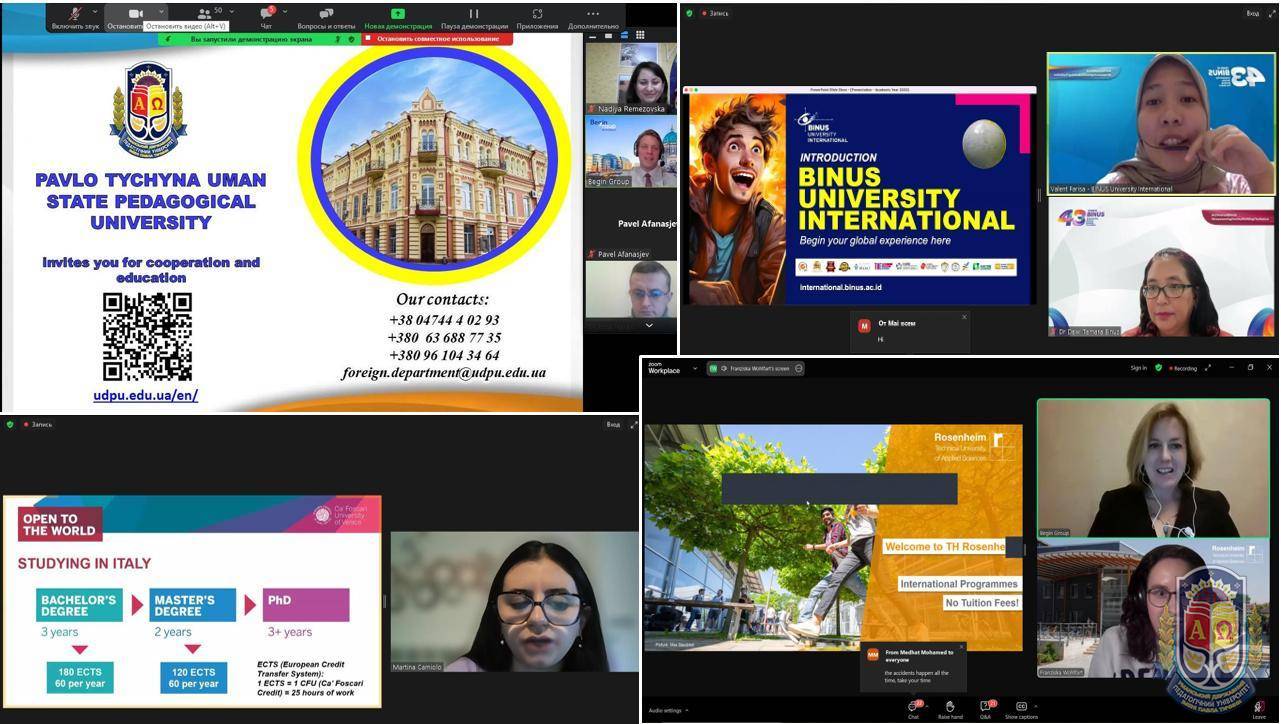The height and width of the screenshot is (724, 1281).
Task: Open udpu.edu.ua/en/ link on slide
Action: tap(146, 395)
